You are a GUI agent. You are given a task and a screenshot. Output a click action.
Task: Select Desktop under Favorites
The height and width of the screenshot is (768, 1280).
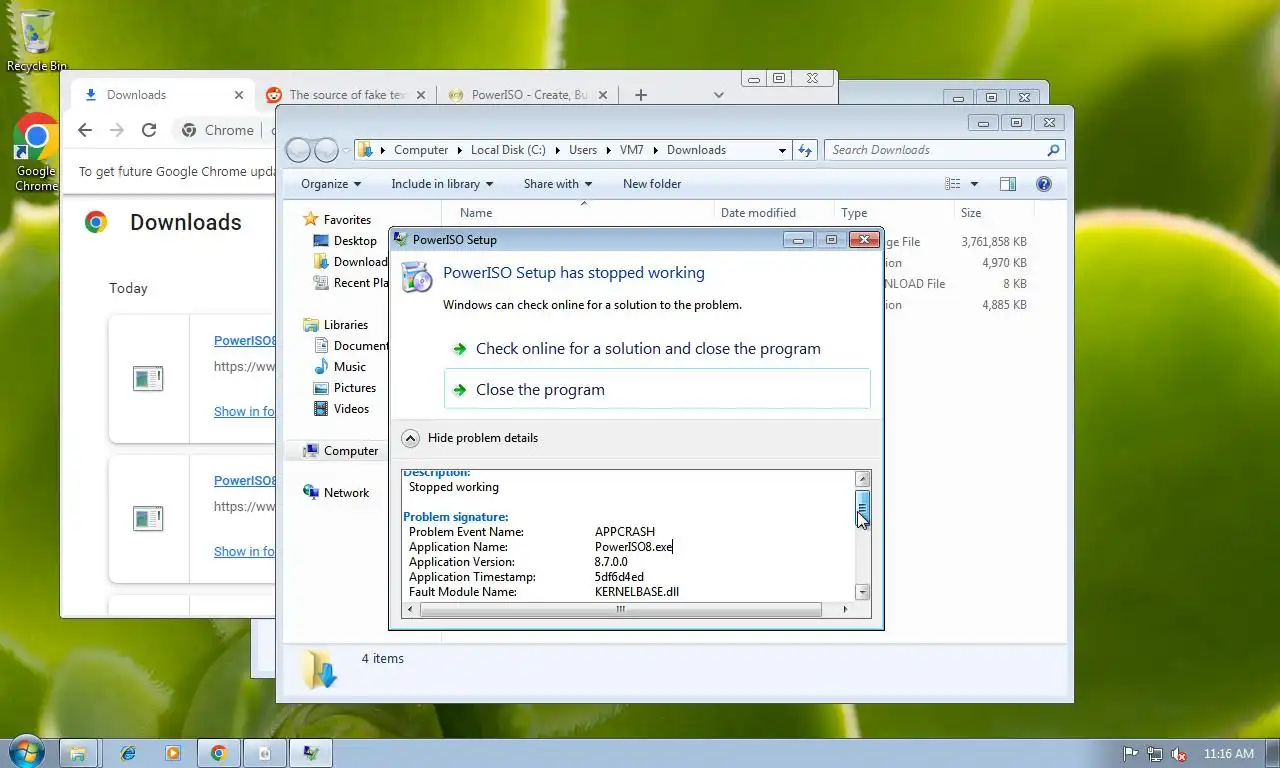[x=345, y=241]
